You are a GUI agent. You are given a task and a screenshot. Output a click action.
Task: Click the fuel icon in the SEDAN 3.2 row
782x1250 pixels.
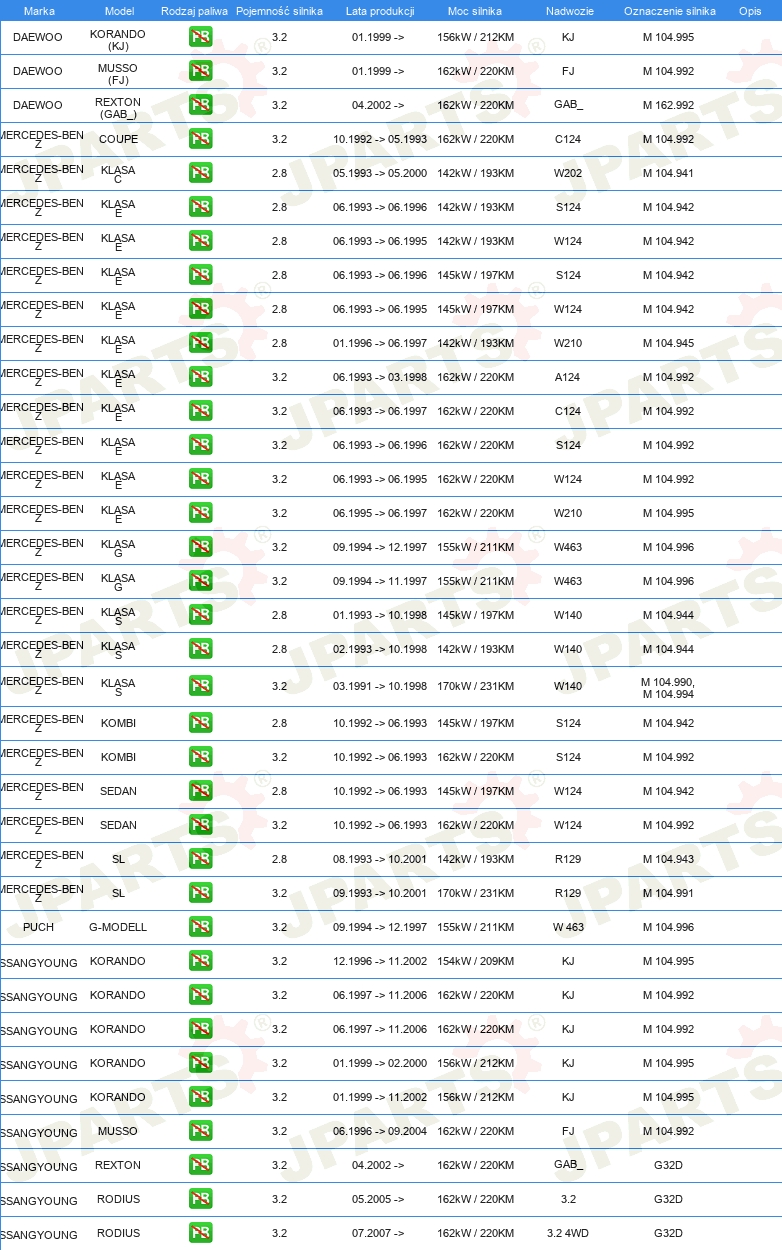click(x=200, y=826)
